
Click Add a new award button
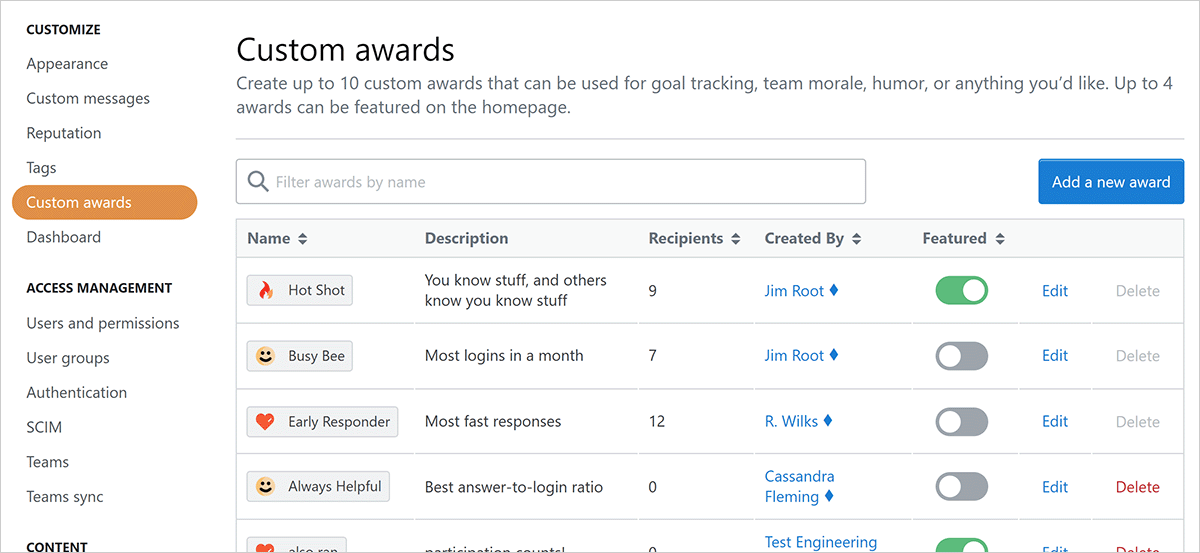pos(1111,182)
